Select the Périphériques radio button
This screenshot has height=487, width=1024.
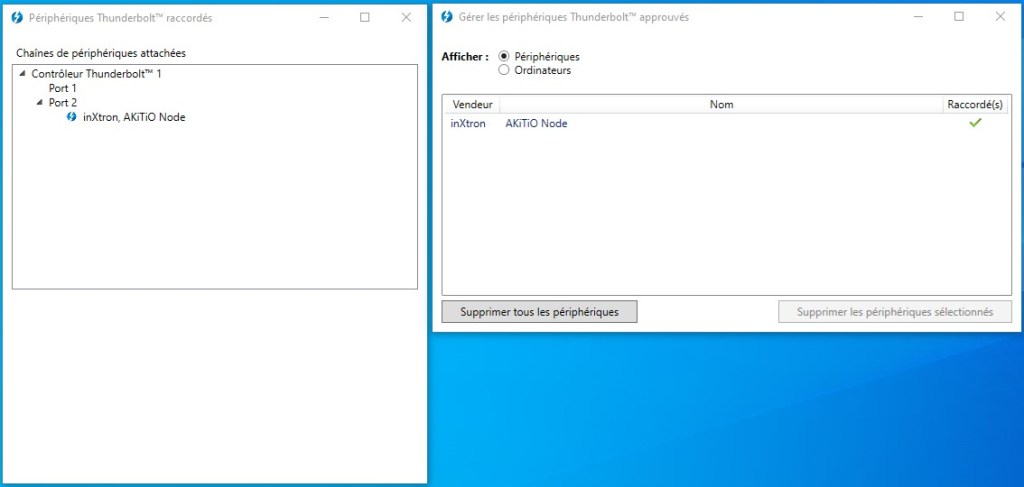tap(504, 57)
